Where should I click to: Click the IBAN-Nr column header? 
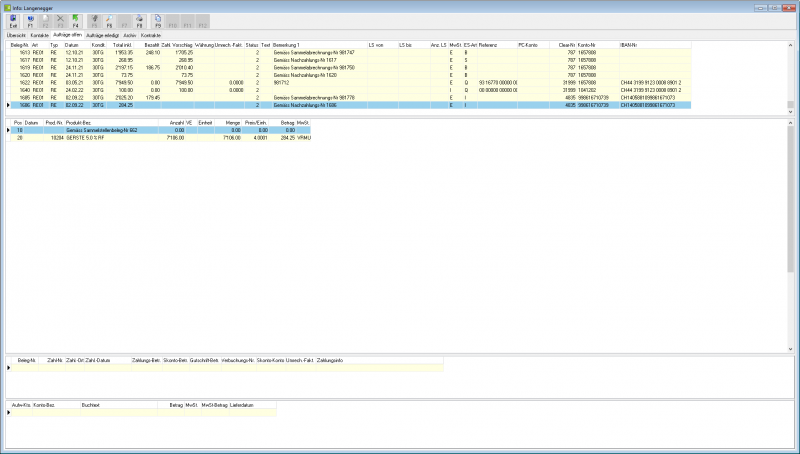click(655, 45)
